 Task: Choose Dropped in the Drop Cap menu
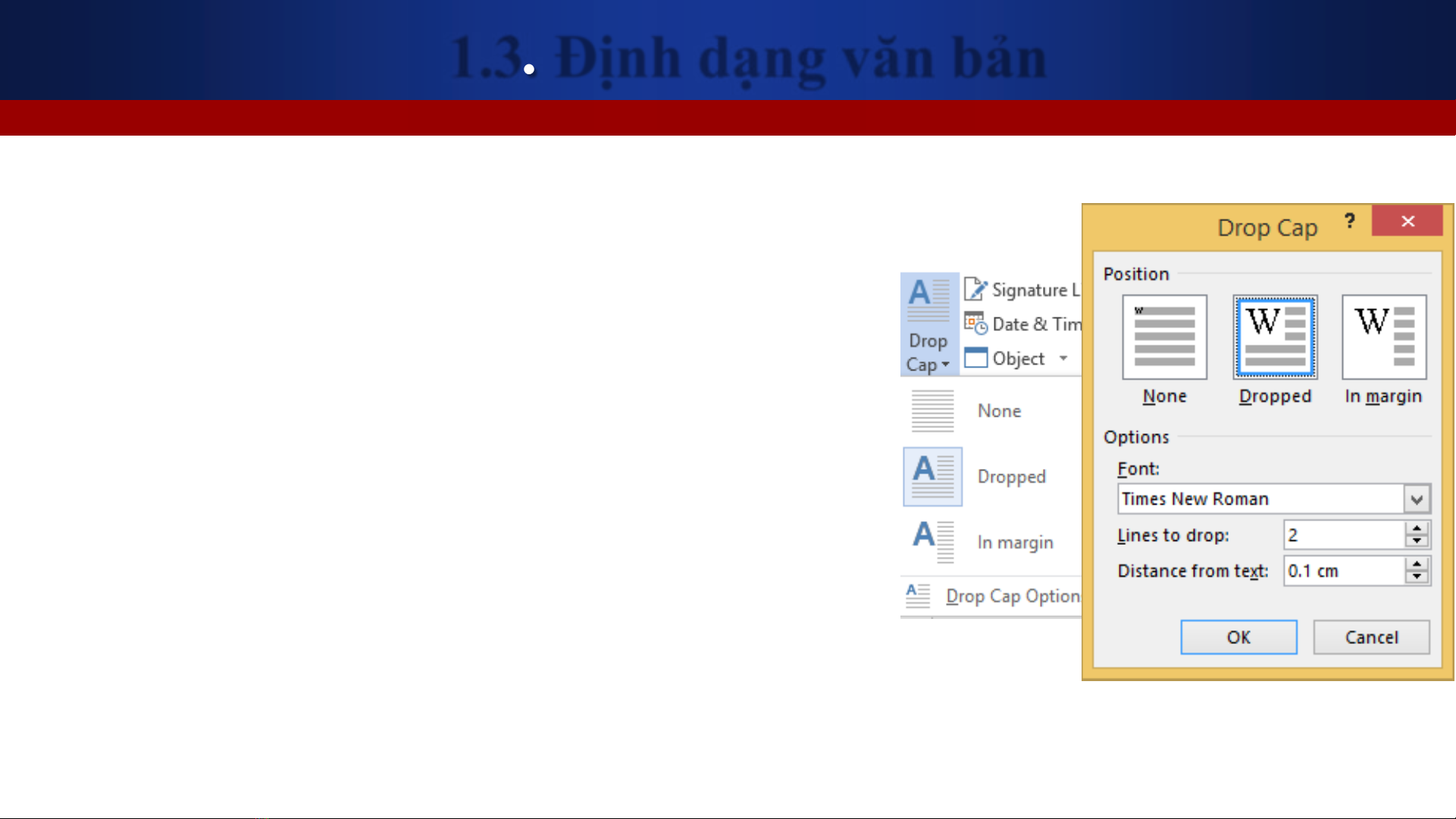991,477
